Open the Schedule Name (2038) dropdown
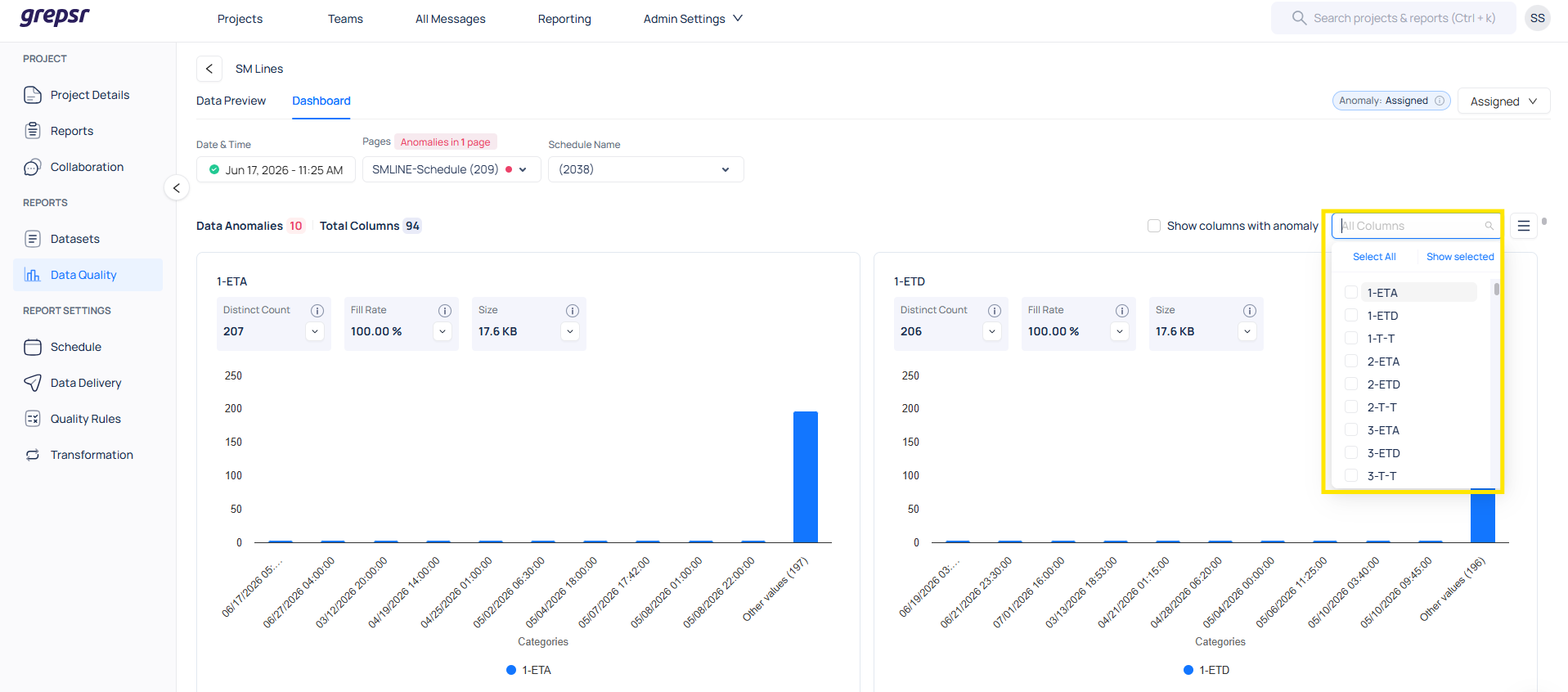This screenshot has height=692, width=1568. point(645,169)
